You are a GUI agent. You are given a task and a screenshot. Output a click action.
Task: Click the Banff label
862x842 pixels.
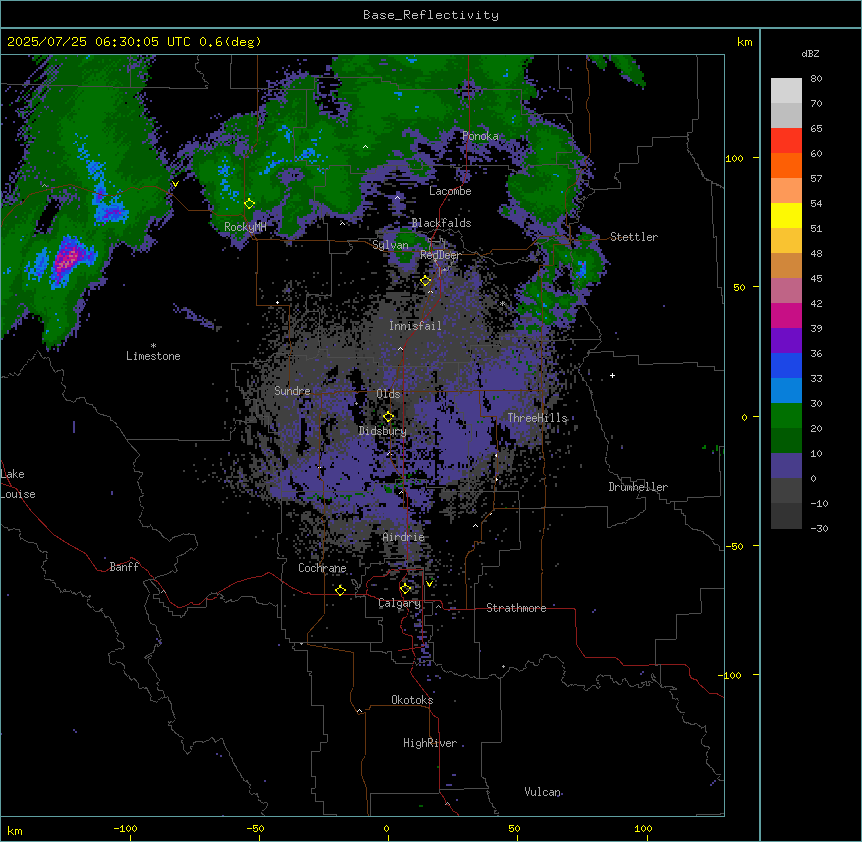click(x=124, y=567)
